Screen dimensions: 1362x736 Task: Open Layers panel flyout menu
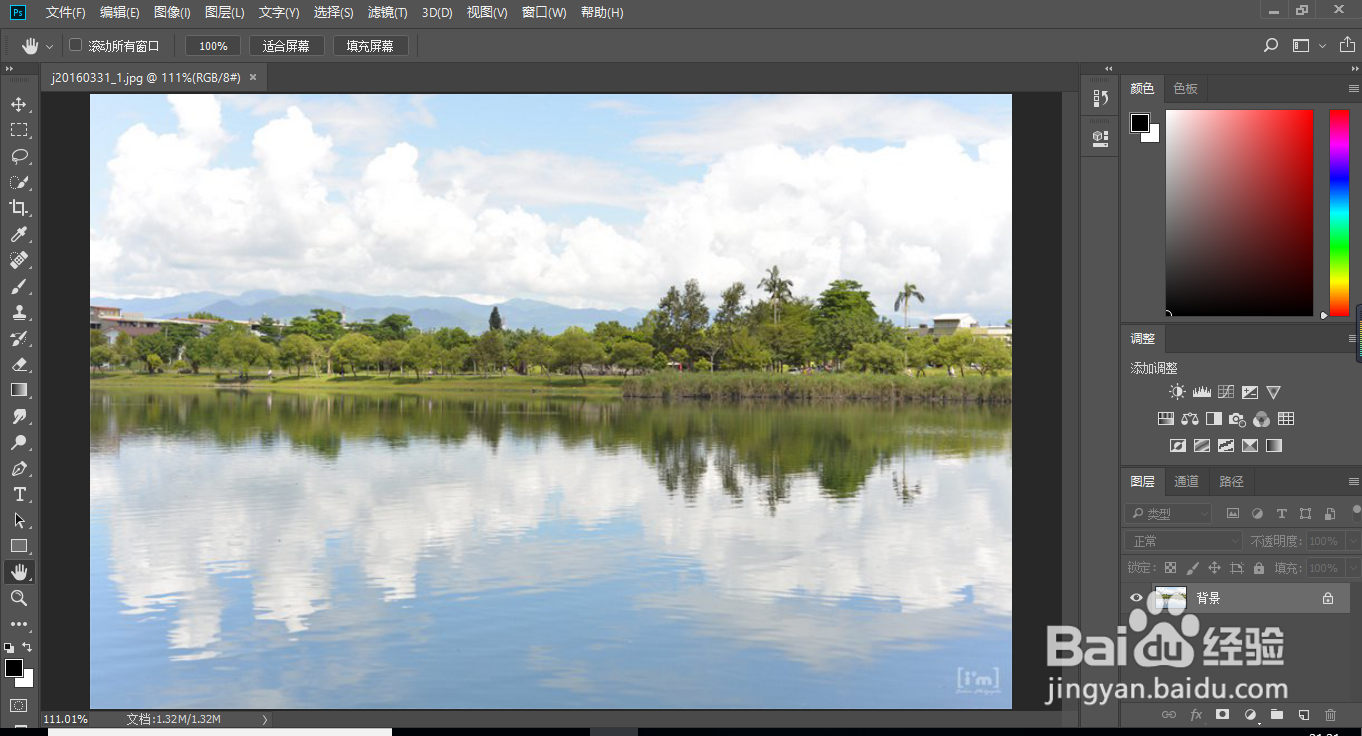click(x=1353, y=482)
